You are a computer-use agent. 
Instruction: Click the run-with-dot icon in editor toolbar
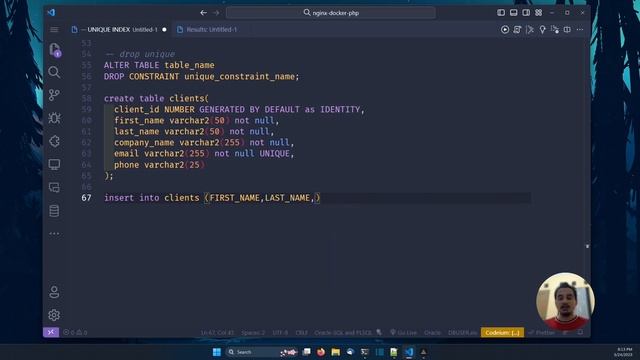[x=555, y=29]
